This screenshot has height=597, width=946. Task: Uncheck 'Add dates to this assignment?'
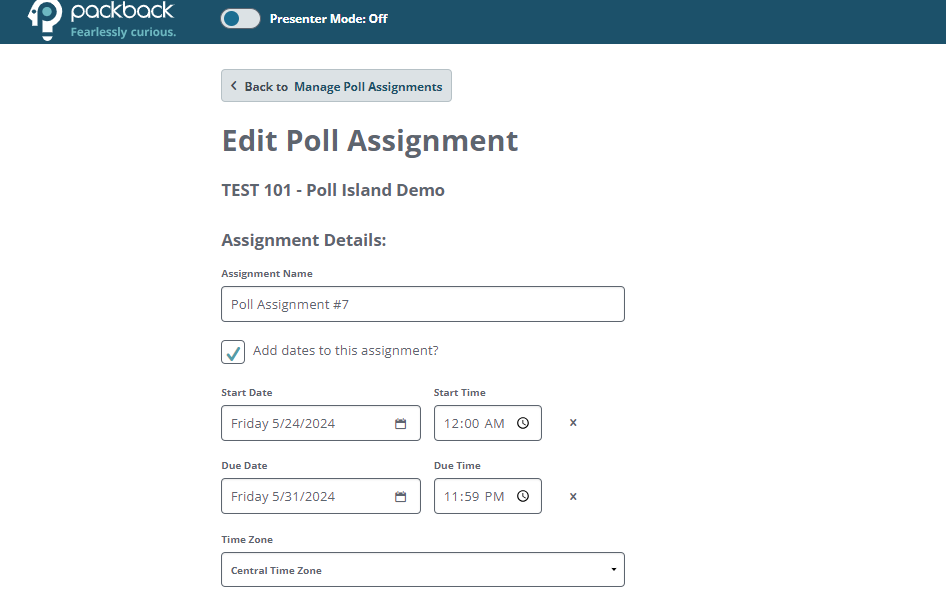tap(232, 352)
